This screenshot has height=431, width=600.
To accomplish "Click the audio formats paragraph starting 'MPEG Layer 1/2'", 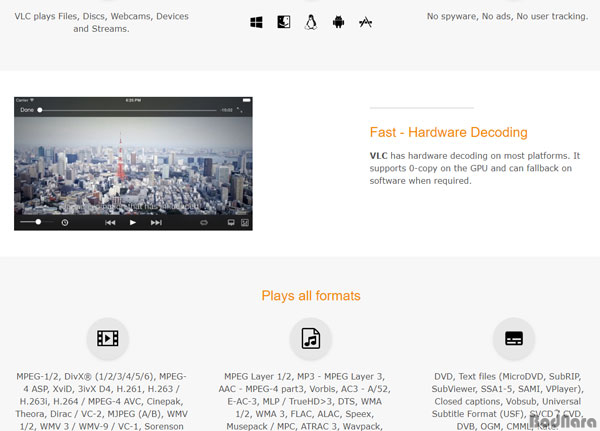I will [305, 401].
